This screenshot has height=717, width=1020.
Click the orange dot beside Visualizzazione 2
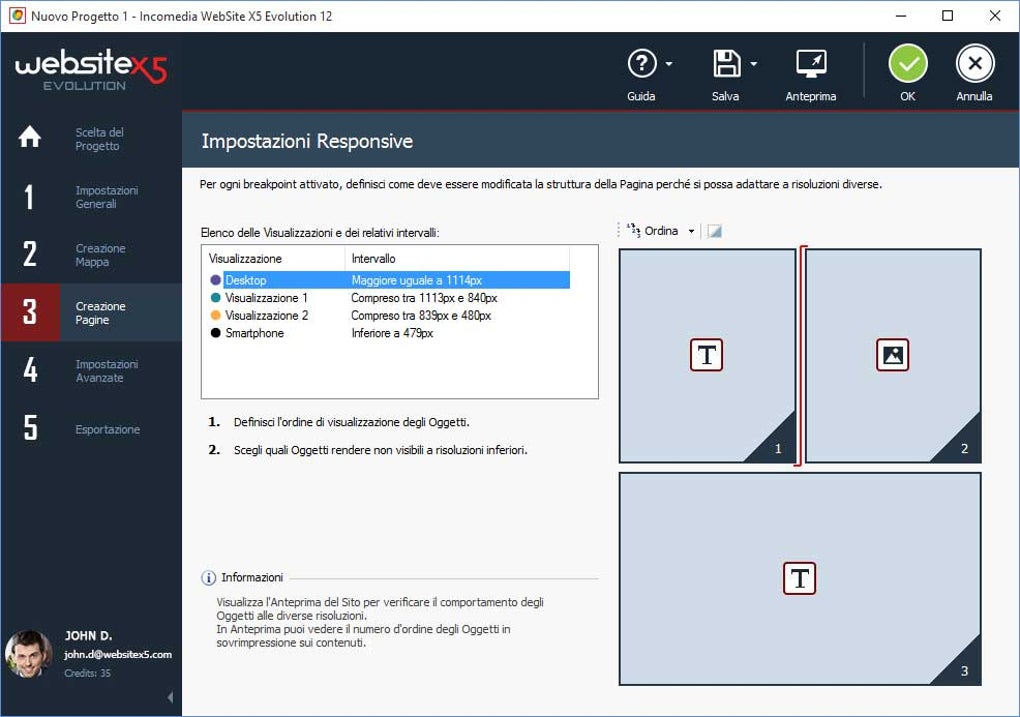point(215,315)
